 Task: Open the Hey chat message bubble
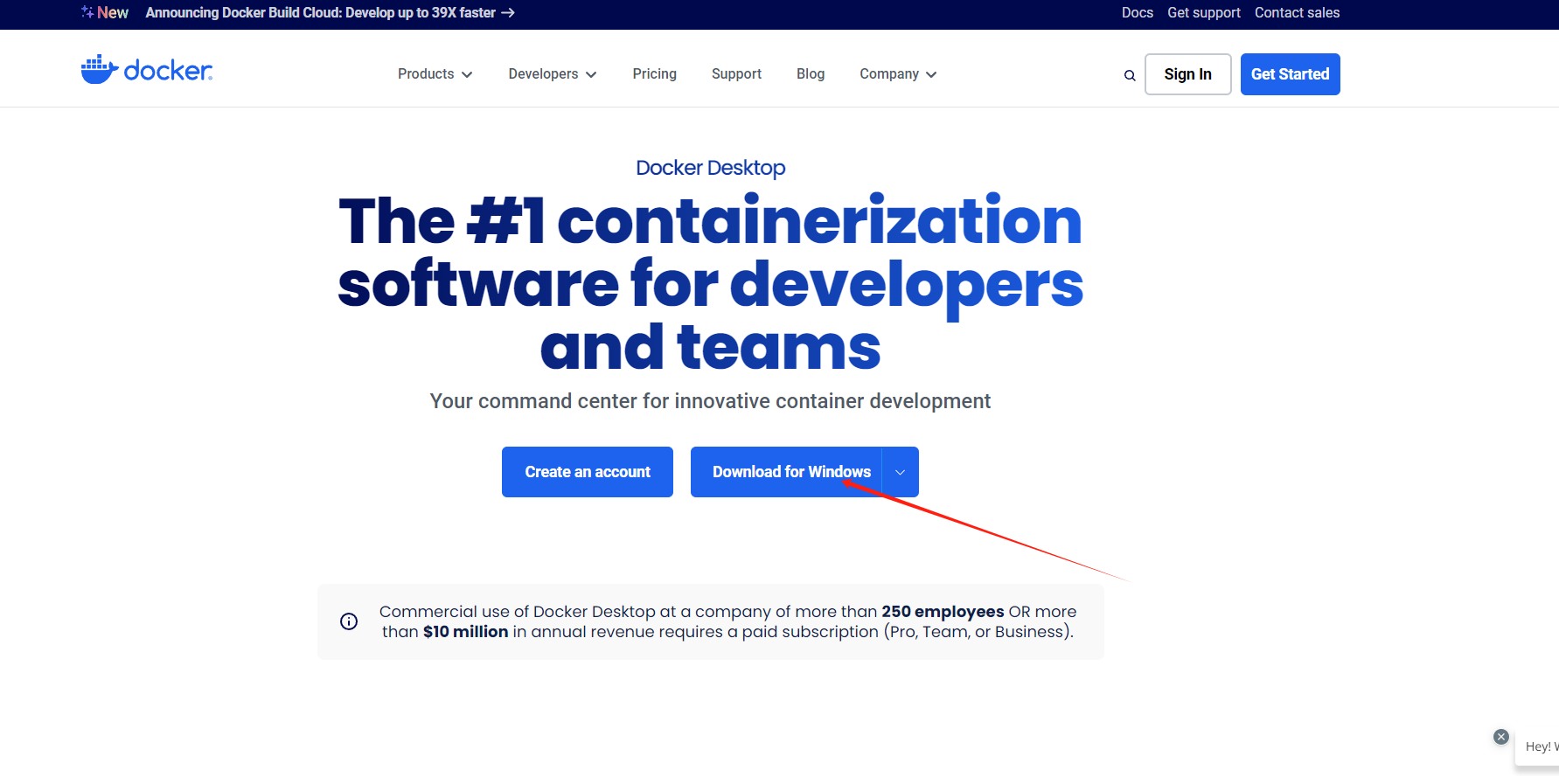pyautogui.click(x=1541, y=746)
